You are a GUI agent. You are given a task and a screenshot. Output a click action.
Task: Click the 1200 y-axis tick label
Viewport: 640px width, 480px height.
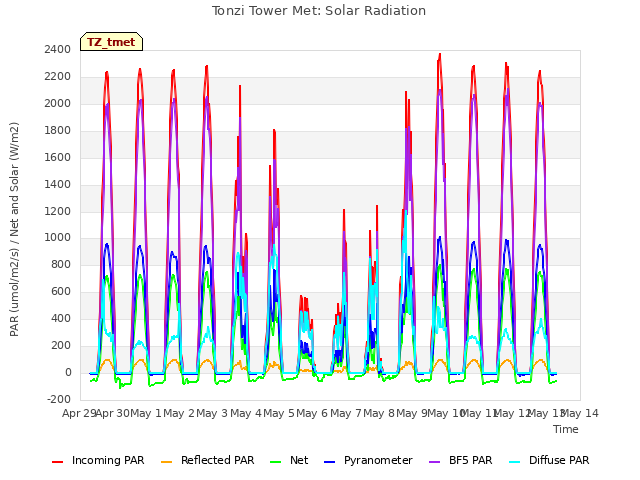(58, 211)
